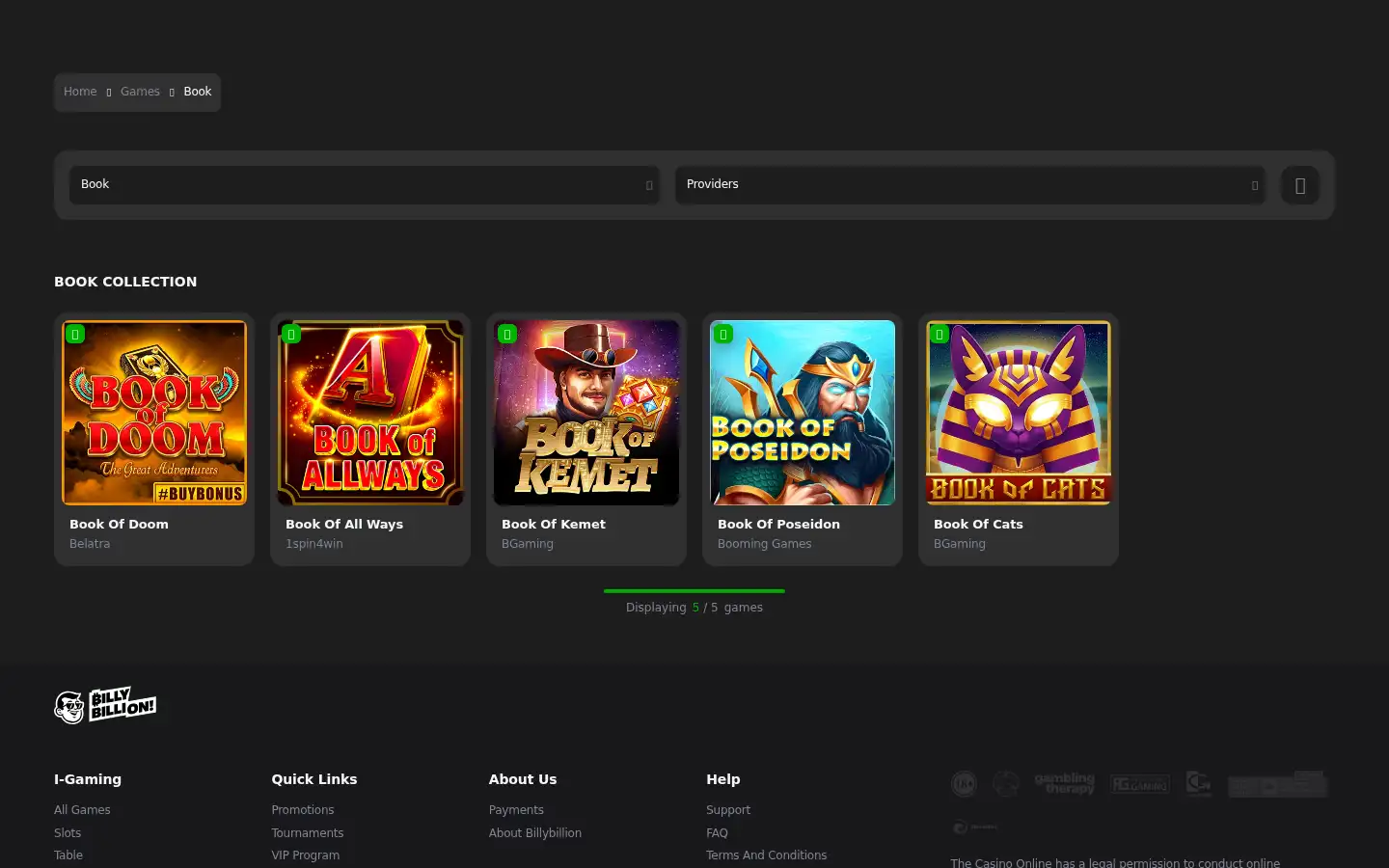This screenshot has height=868, width=1389.
Task: Click the square icon button beside Providers
Action: point(1300,185)
